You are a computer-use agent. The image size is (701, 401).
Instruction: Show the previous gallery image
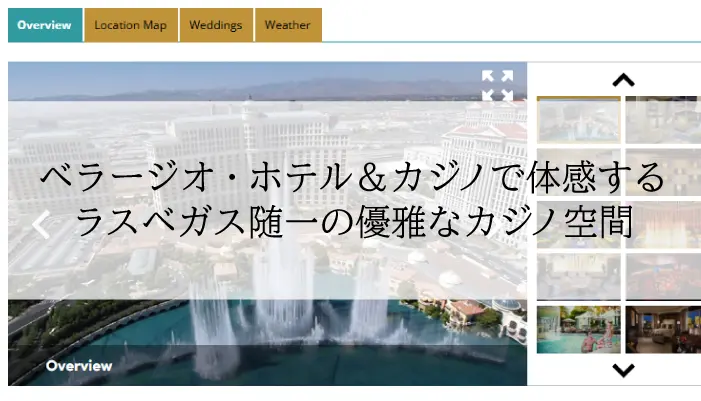(41, 225)
